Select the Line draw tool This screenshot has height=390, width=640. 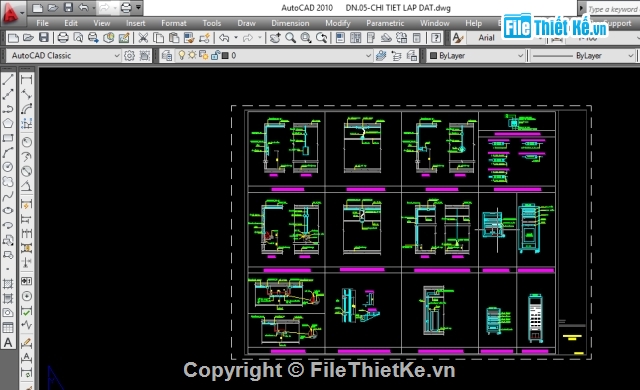(x=8, y=79)
